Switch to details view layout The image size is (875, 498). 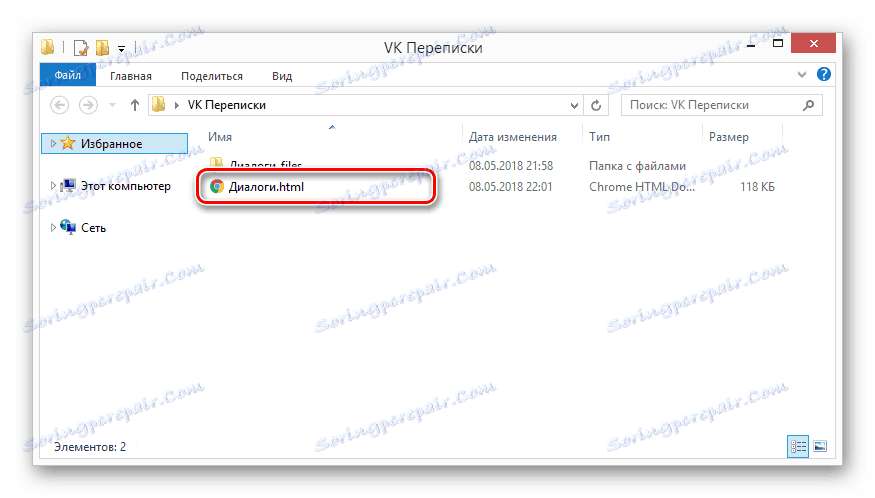click(798, 447)
